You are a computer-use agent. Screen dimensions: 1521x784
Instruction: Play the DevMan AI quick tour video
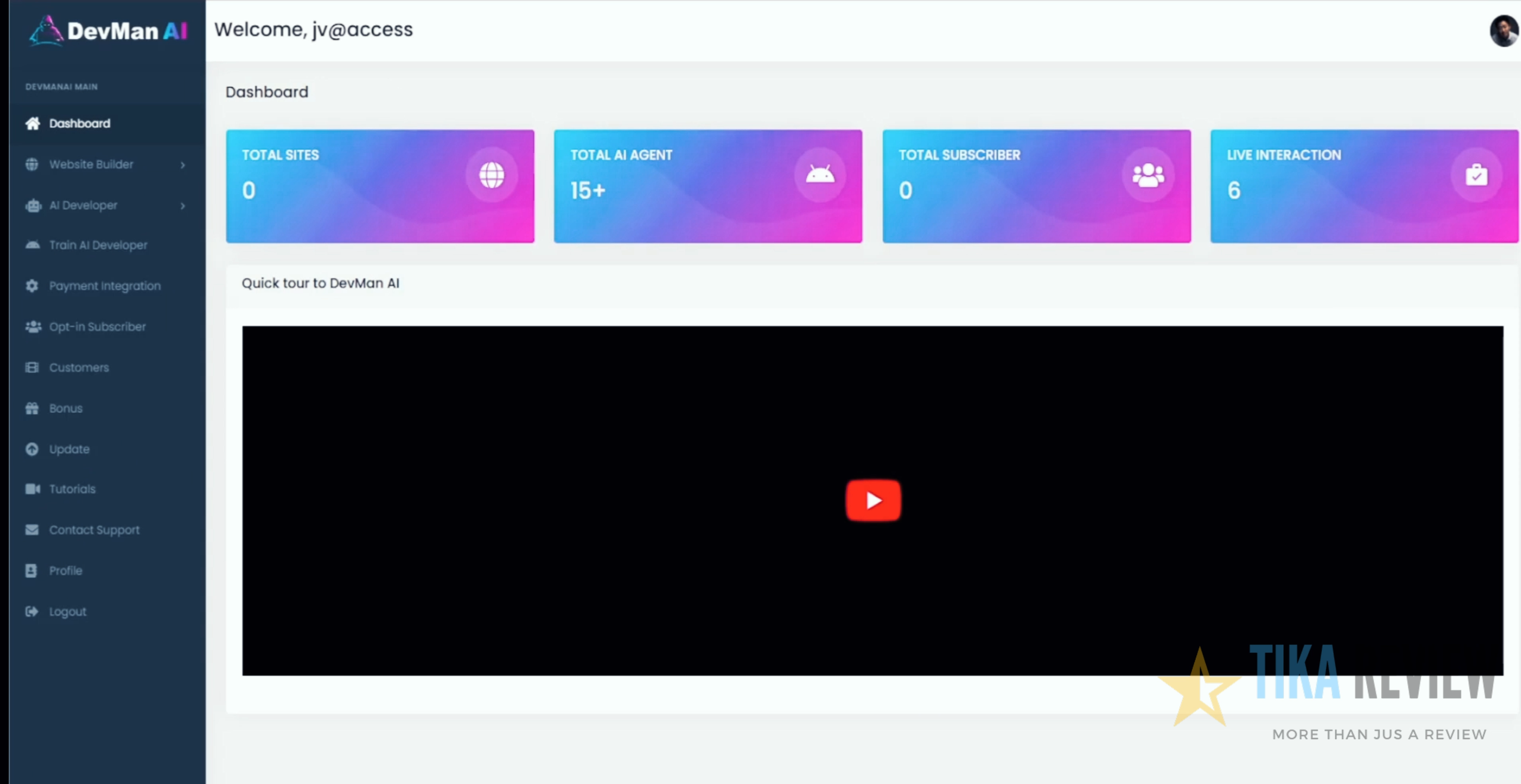pyautogui.click(x=873, y=500)
